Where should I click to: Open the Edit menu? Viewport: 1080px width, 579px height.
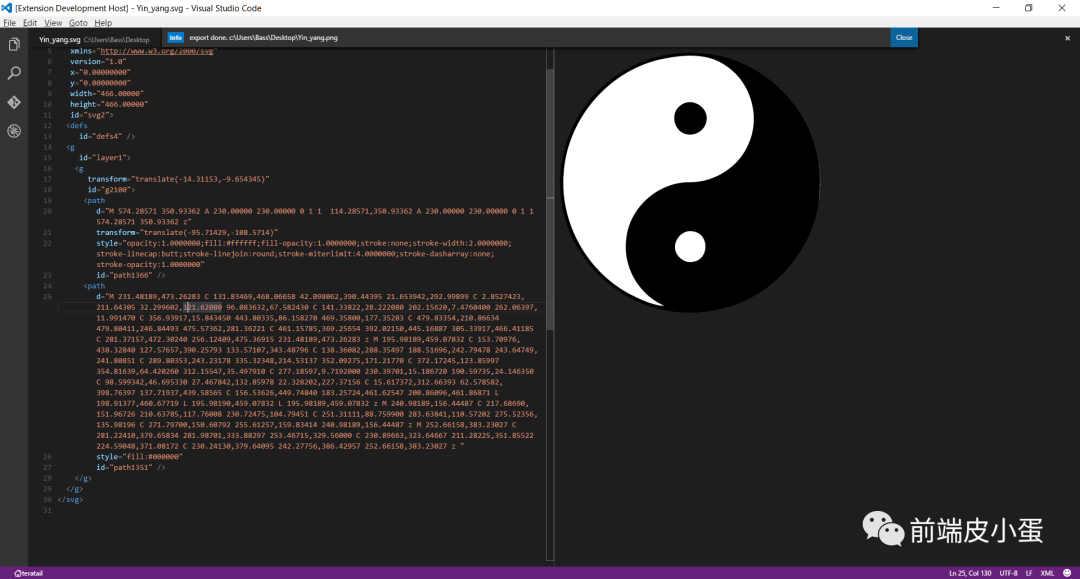click(x=30, y=23)
